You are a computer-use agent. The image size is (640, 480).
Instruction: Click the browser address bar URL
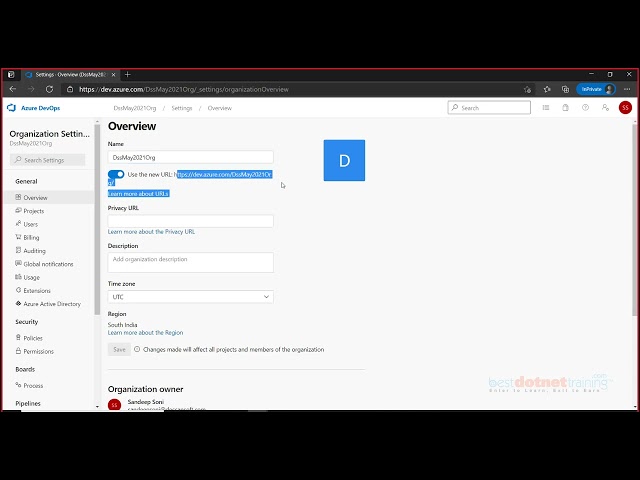[184, 89]
